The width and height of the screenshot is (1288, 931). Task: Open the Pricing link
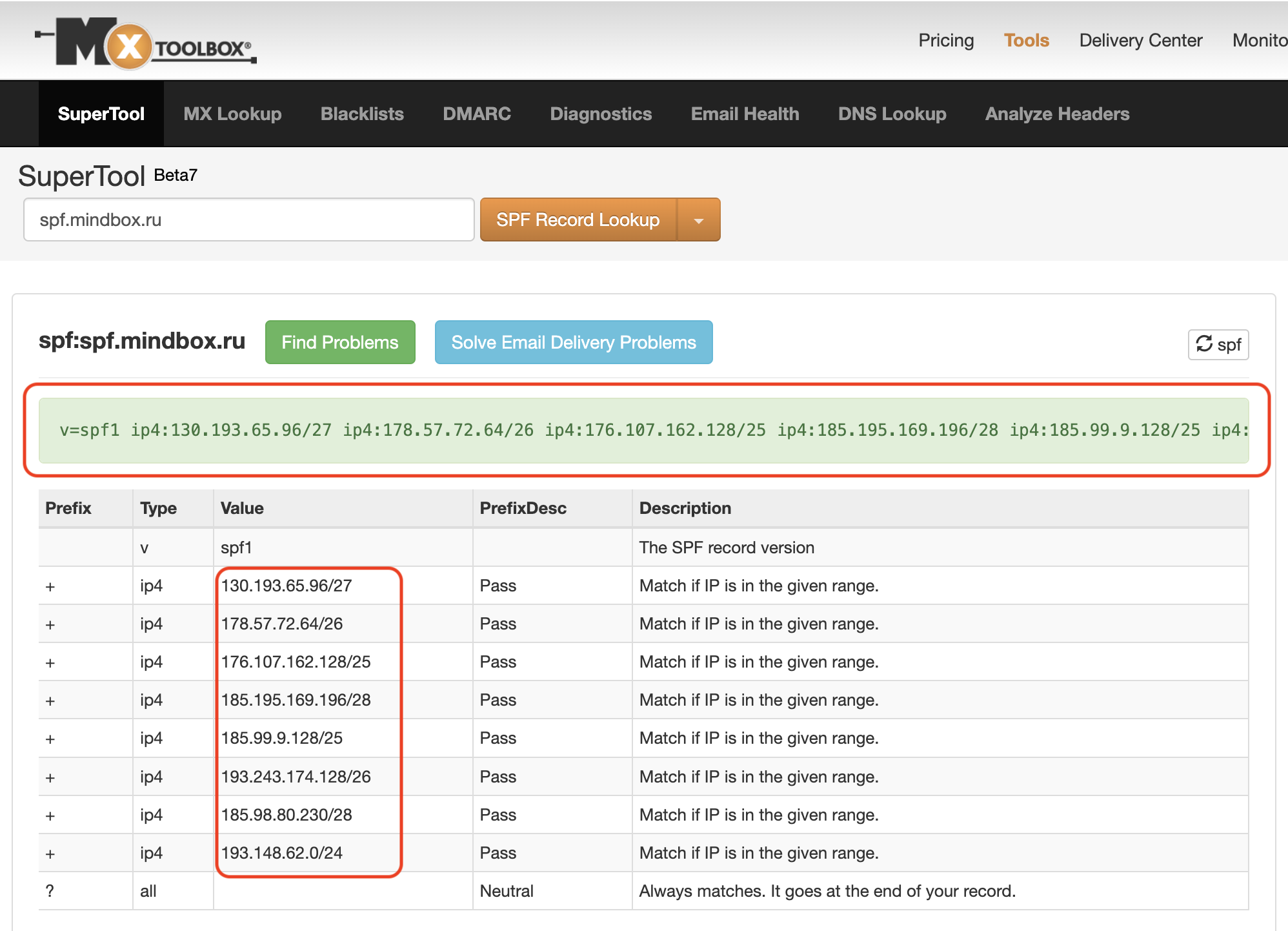pyautogui.click(x=946, y=40)
